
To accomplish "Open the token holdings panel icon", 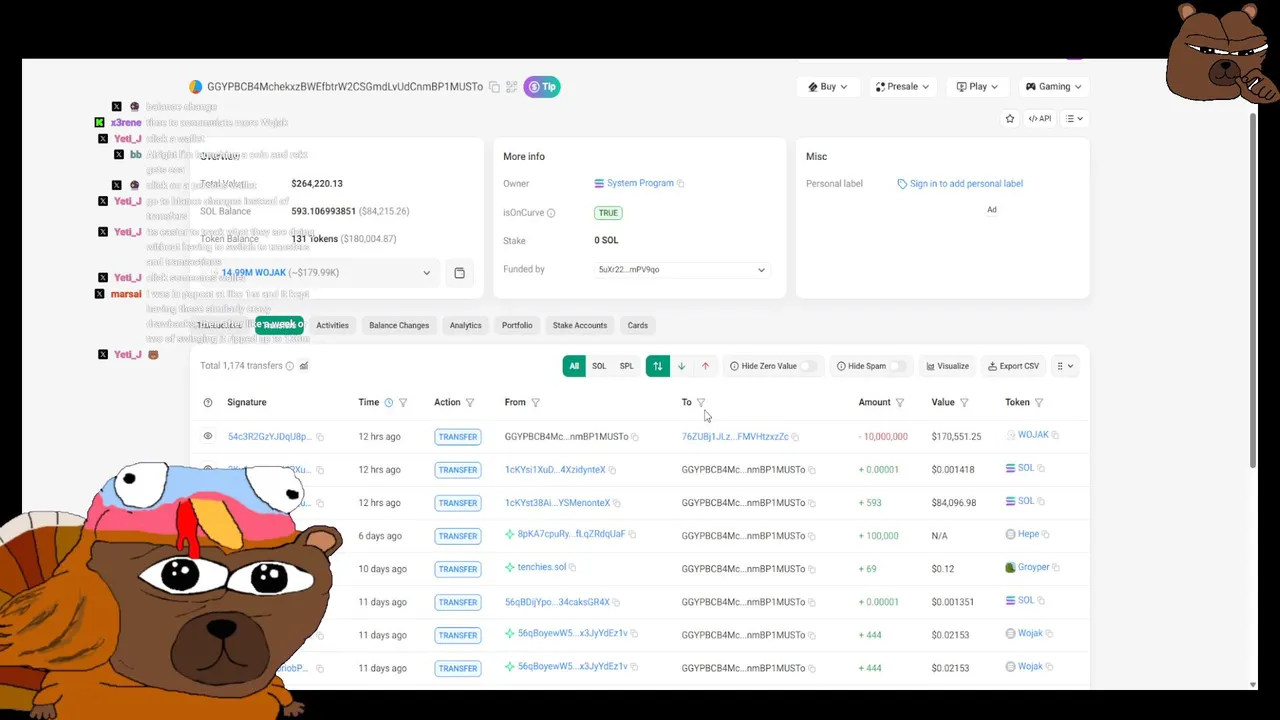I will [x=459, y=273].
